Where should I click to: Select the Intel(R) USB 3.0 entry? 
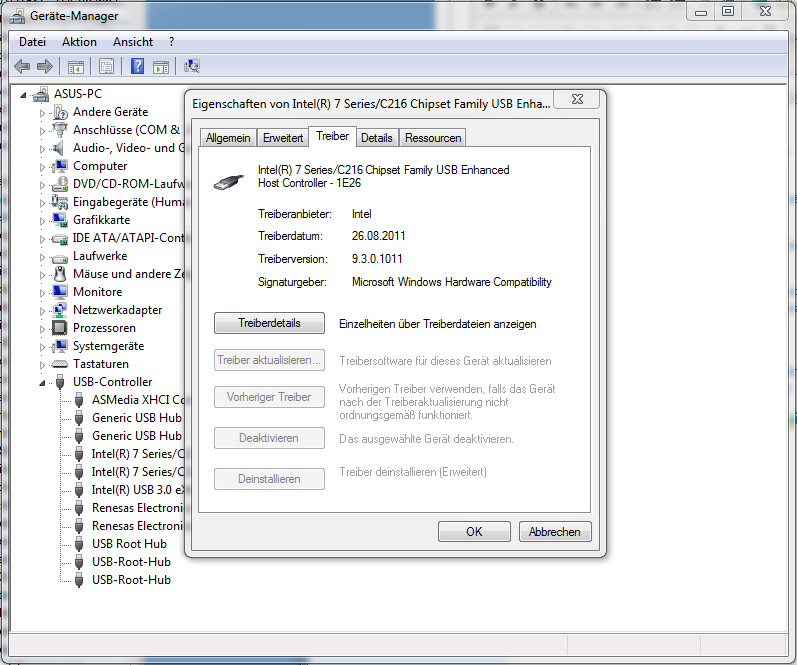point(138,490)
